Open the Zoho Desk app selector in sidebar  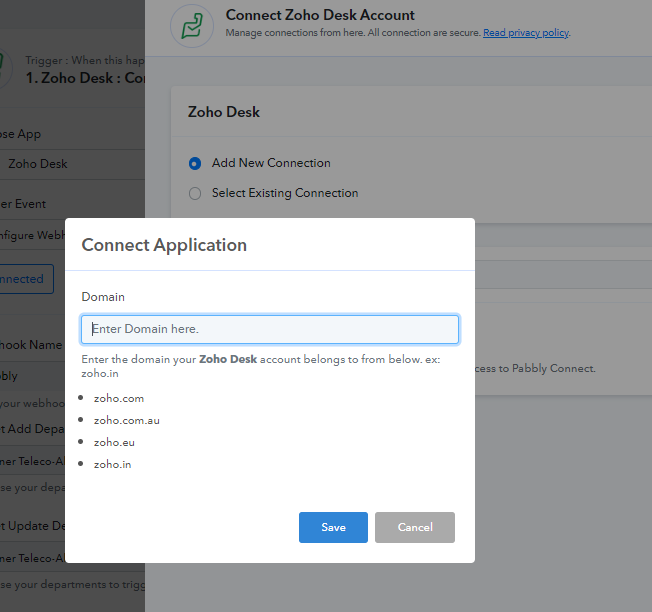(72, 164)
